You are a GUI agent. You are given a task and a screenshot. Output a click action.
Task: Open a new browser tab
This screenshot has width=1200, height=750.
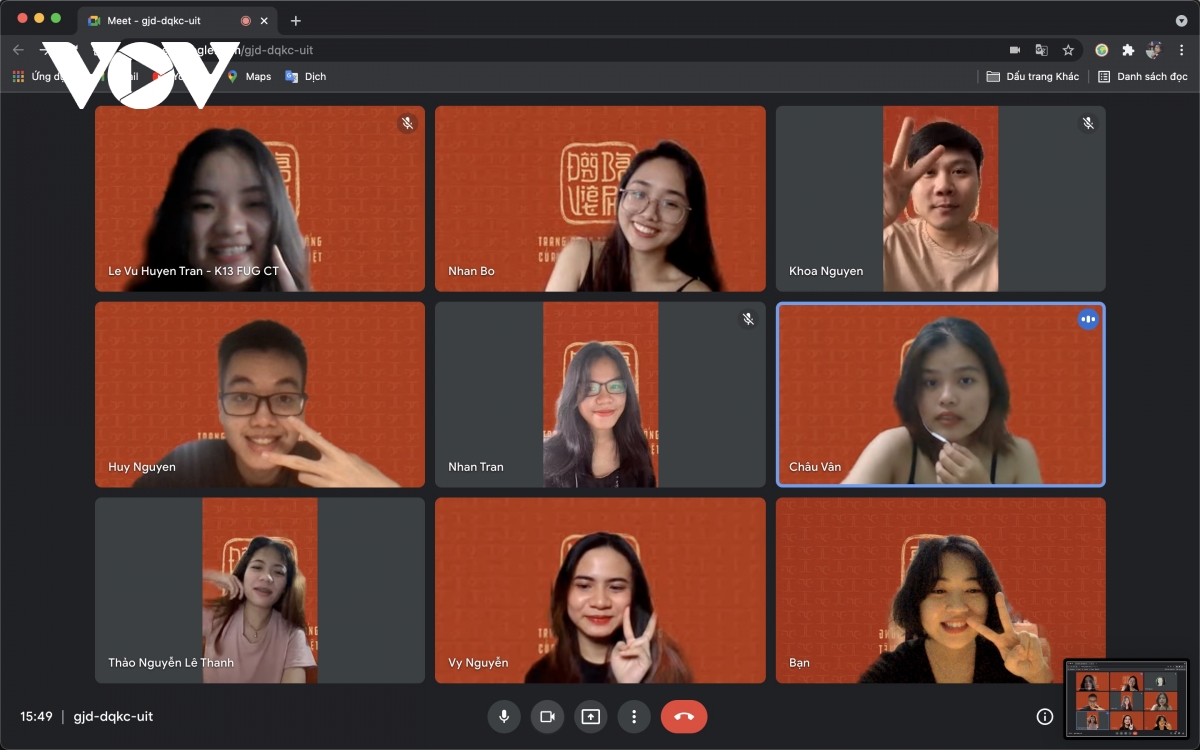click(x=296, y=20)
